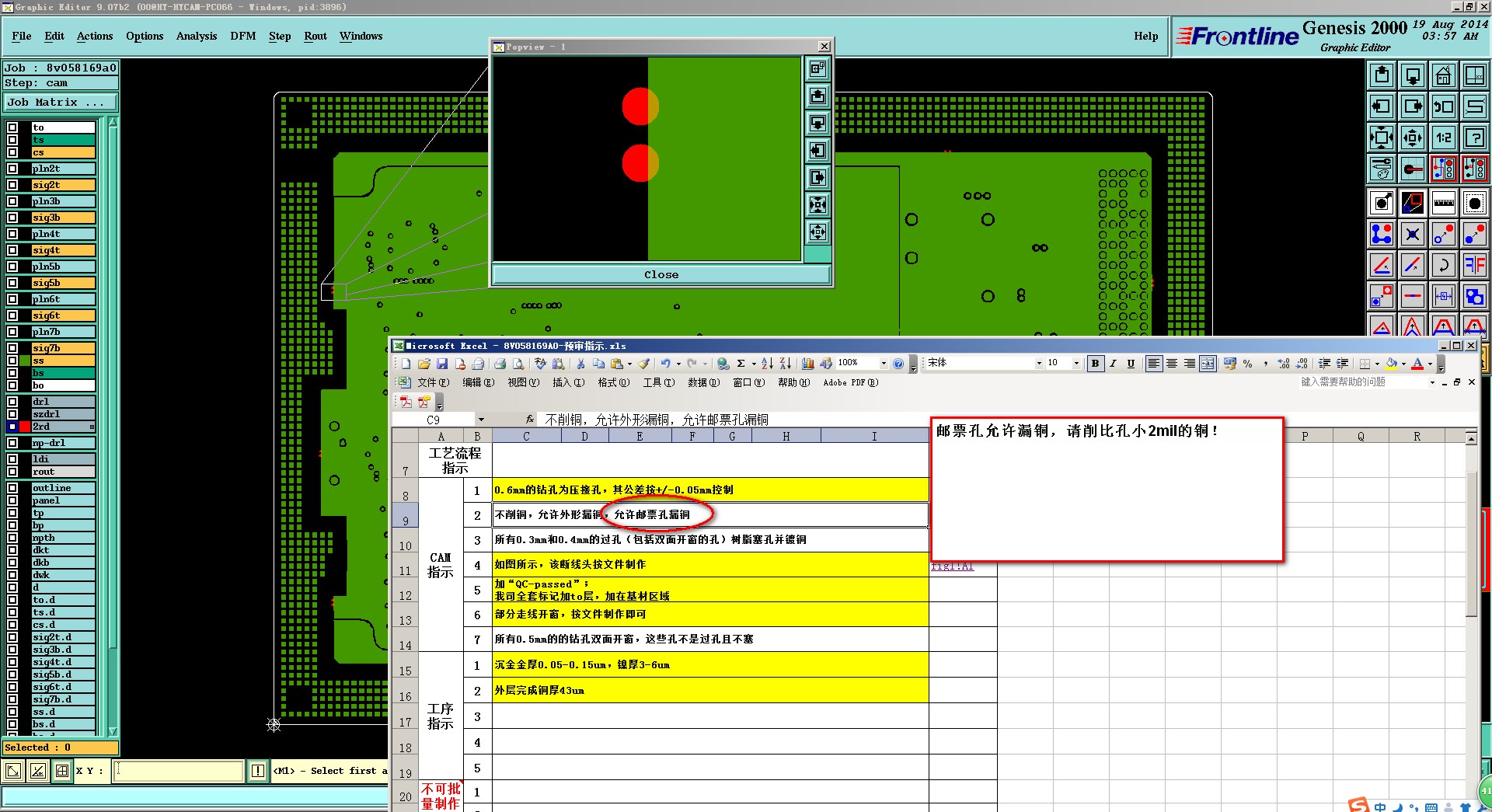This screenshot has width=1492, height=812.
Task: Open Undo history dropdown arrow in Excel
Action: click(678, 363)
